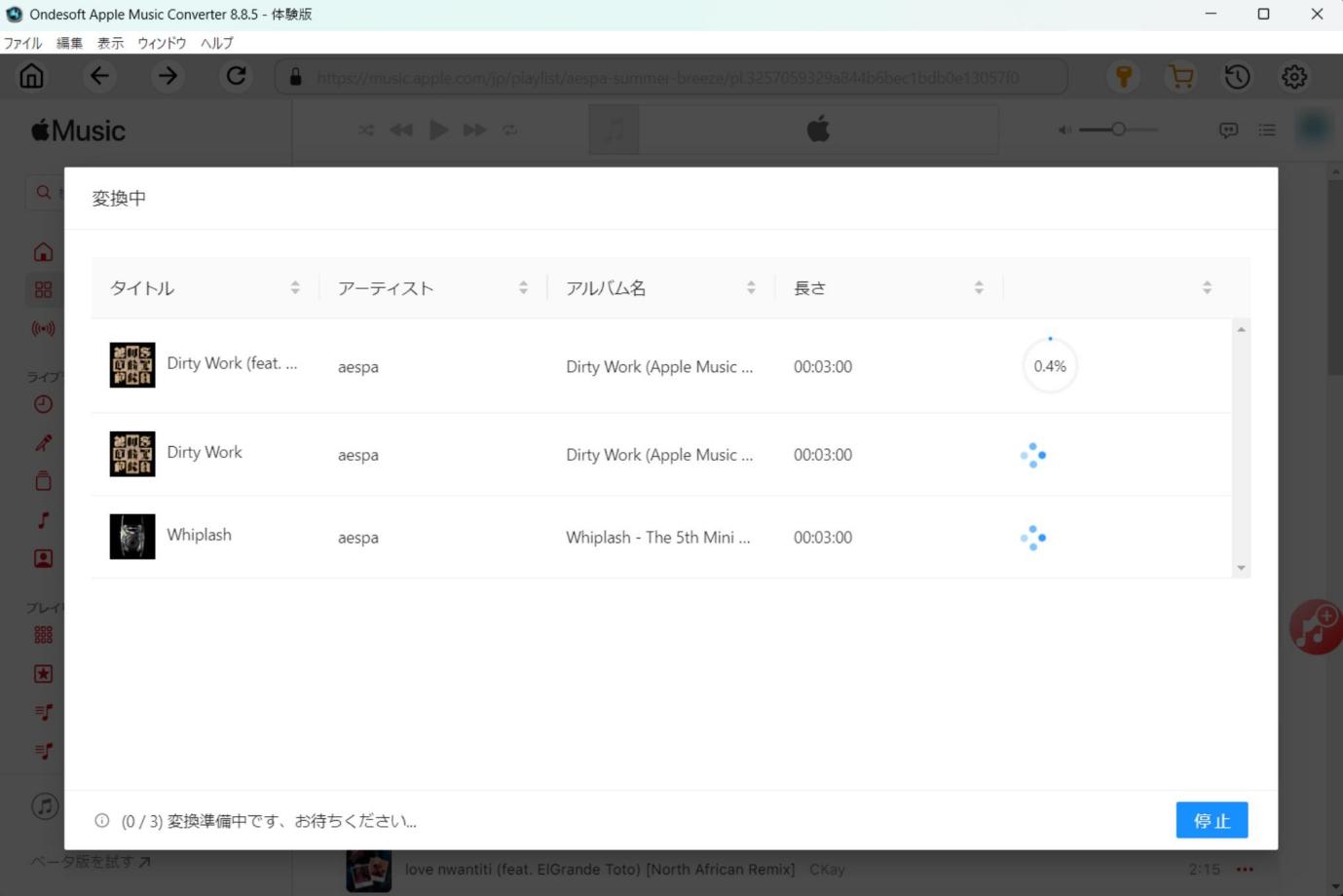Click the Dirty Work (feat. ... album thumbnail
The width and height of the screenshot is (1343, 896).
tap(132, 365)
